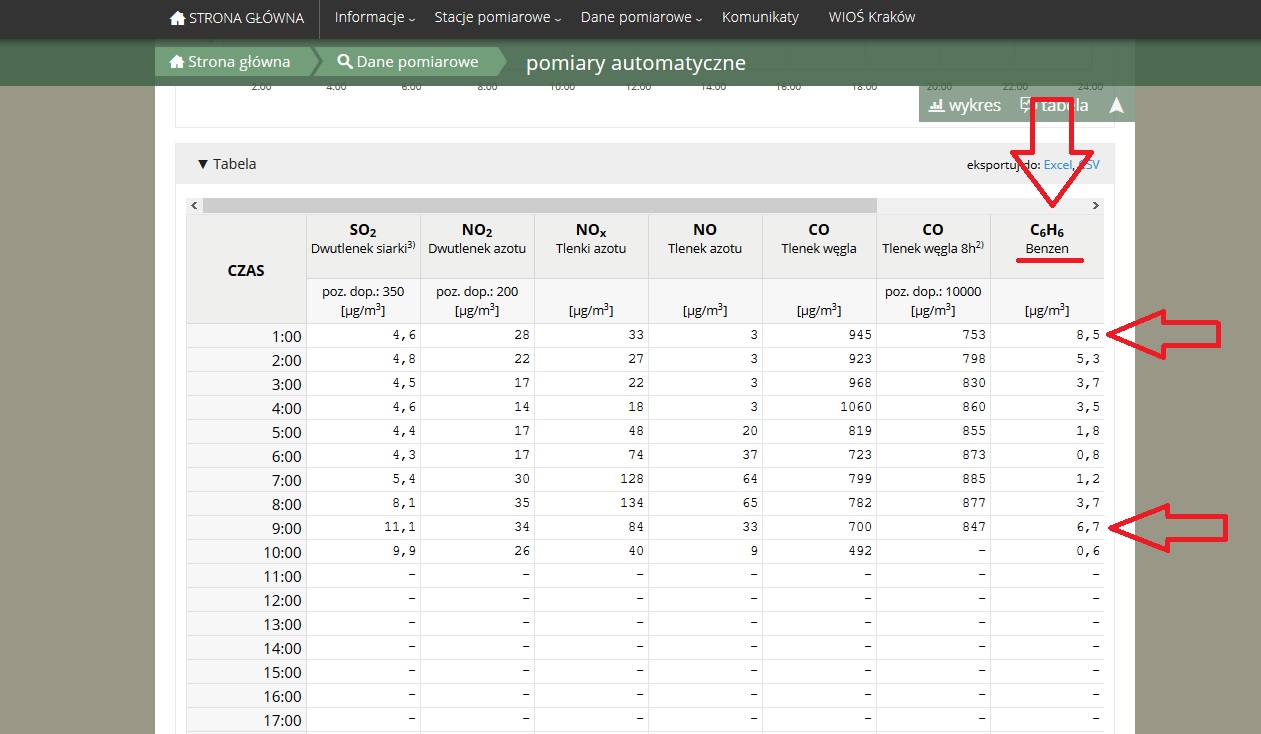The width and height of the screenshot is (1261, 734).
Task: Click the 1:00 time row label
Action: (x=286, y=336)
